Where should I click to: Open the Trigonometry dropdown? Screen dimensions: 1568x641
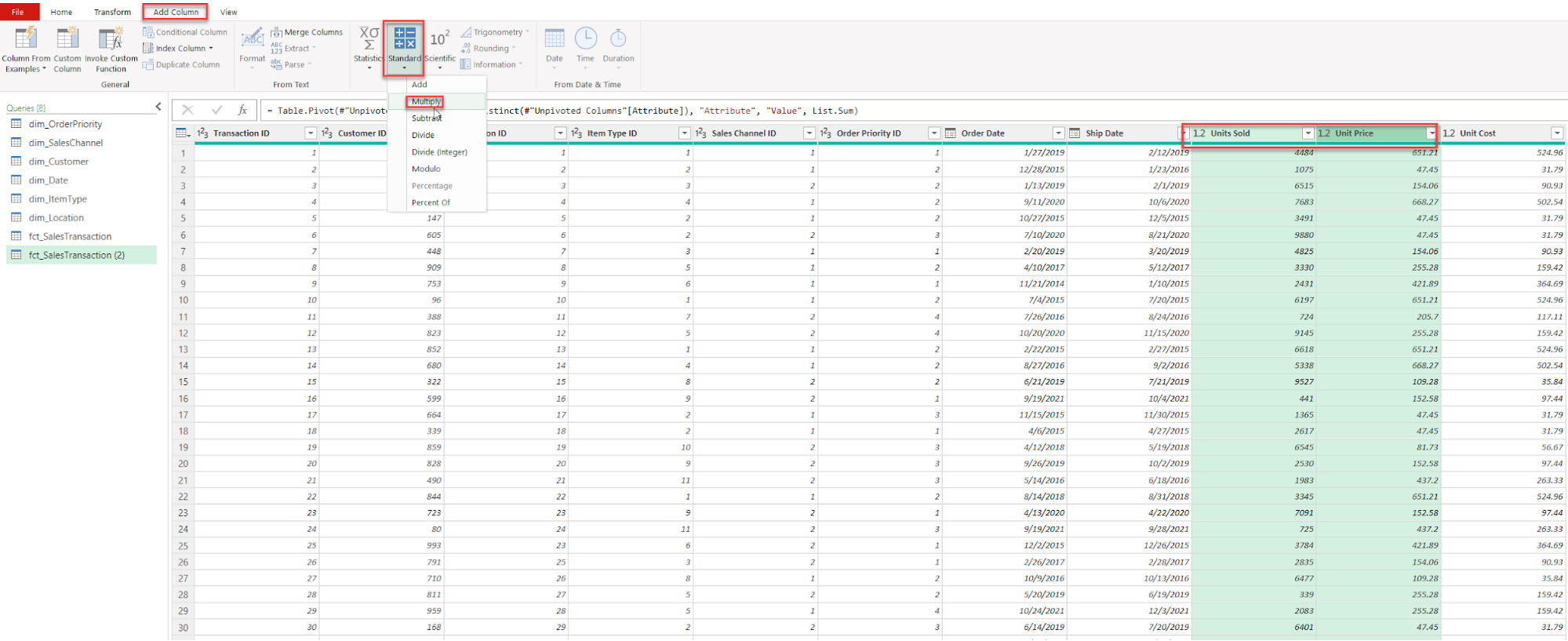coord(495,32)
